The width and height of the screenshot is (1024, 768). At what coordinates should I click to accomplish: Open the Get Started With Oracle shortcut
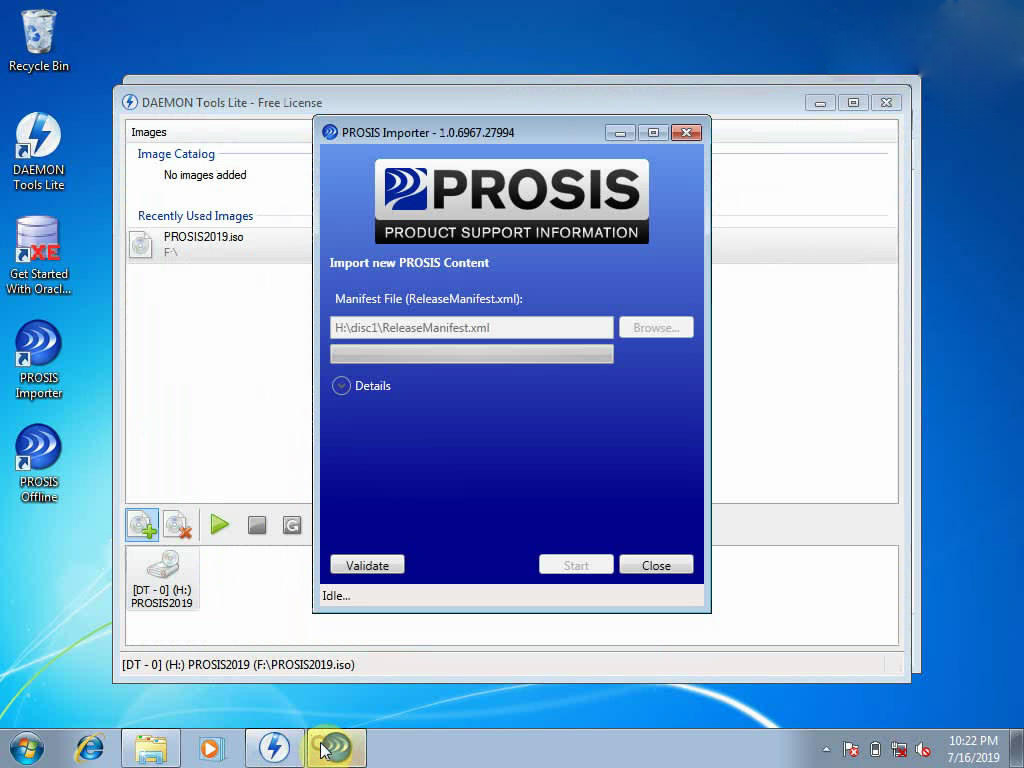(39, 254)
